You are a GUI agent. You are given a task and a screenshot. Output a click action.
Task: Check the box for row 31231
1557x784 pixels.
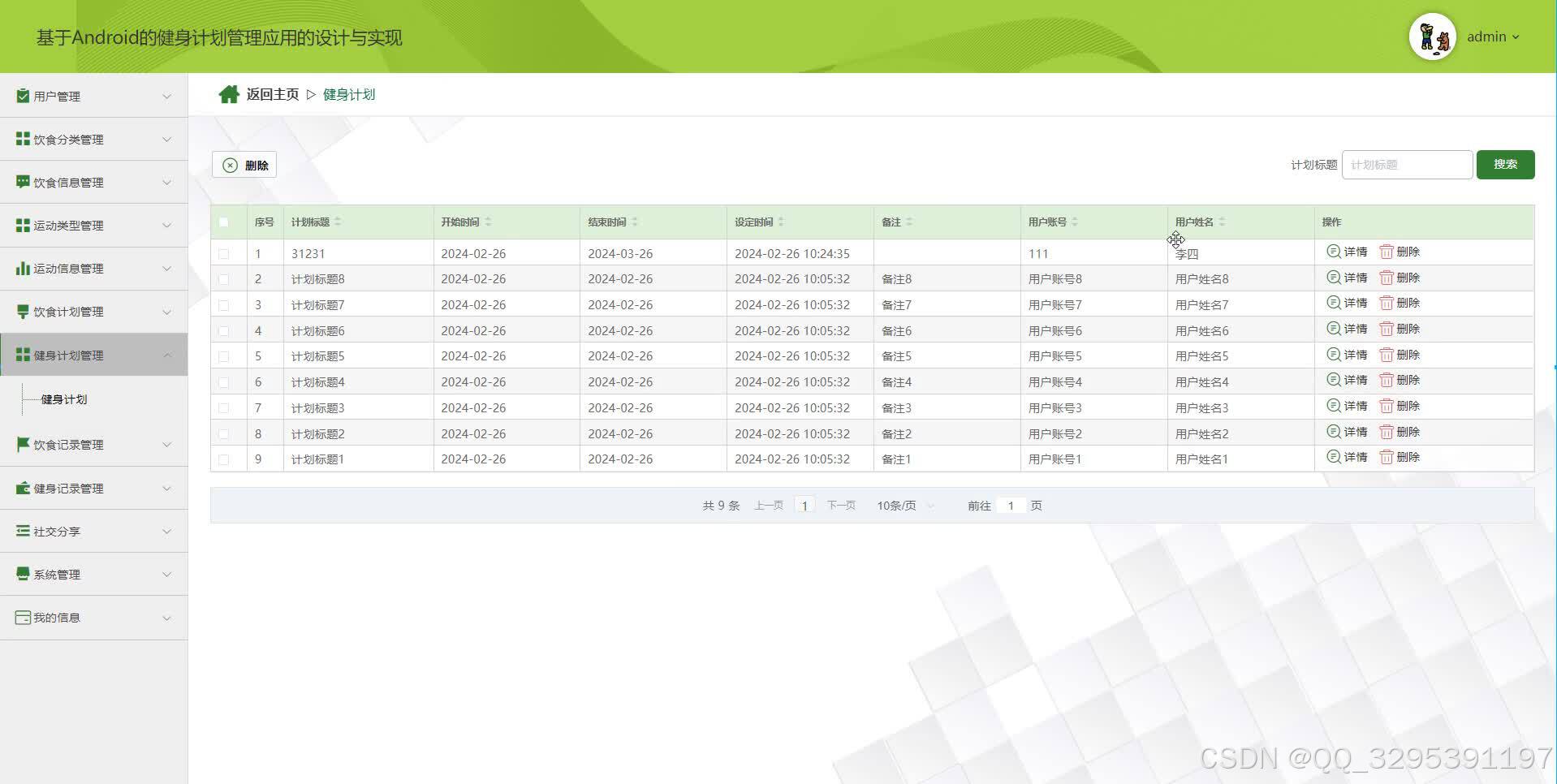click(224, 253)
